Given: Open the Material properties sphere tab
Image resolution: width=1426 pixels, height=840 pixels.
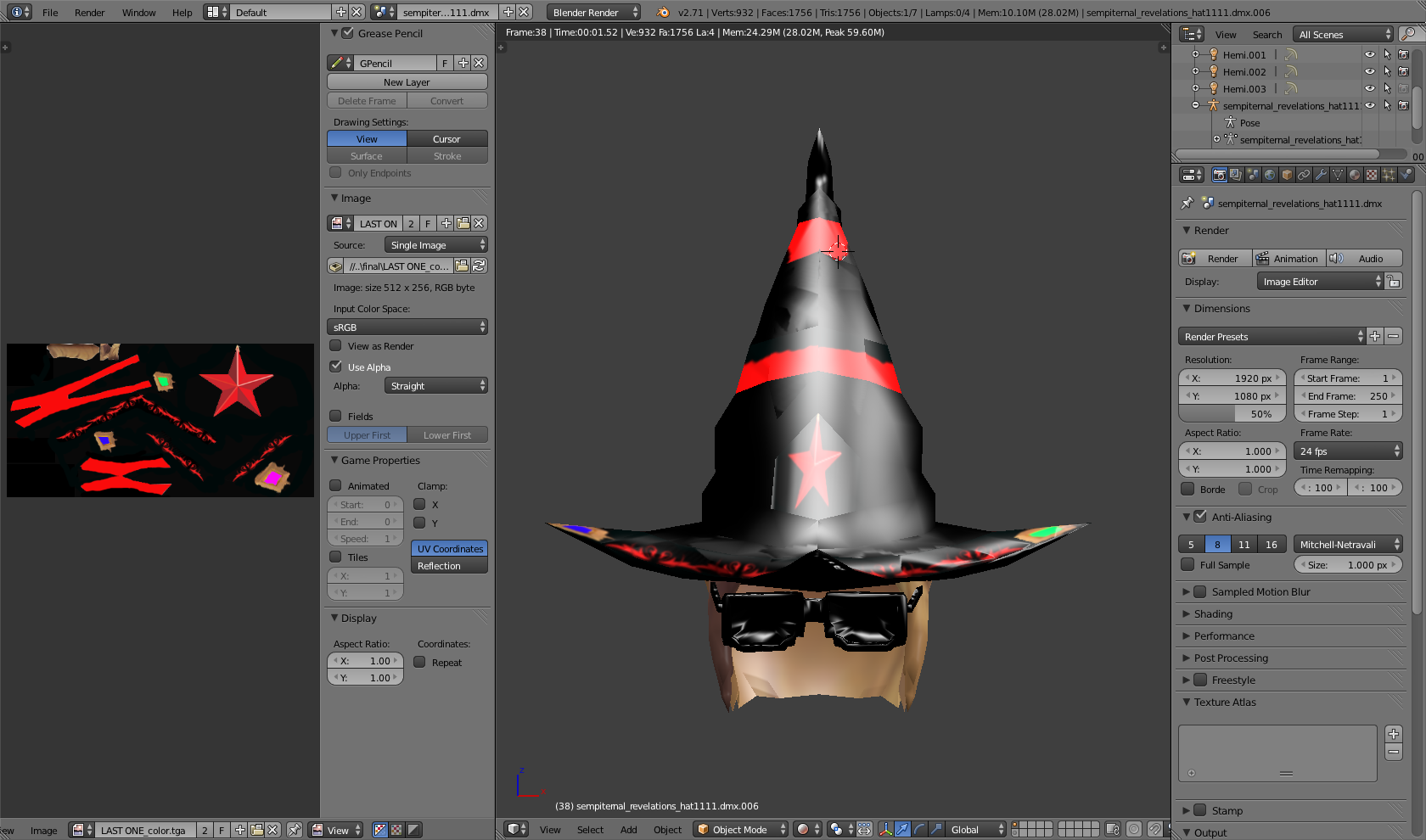Looking at the screenshot, I should (1355, 175).
